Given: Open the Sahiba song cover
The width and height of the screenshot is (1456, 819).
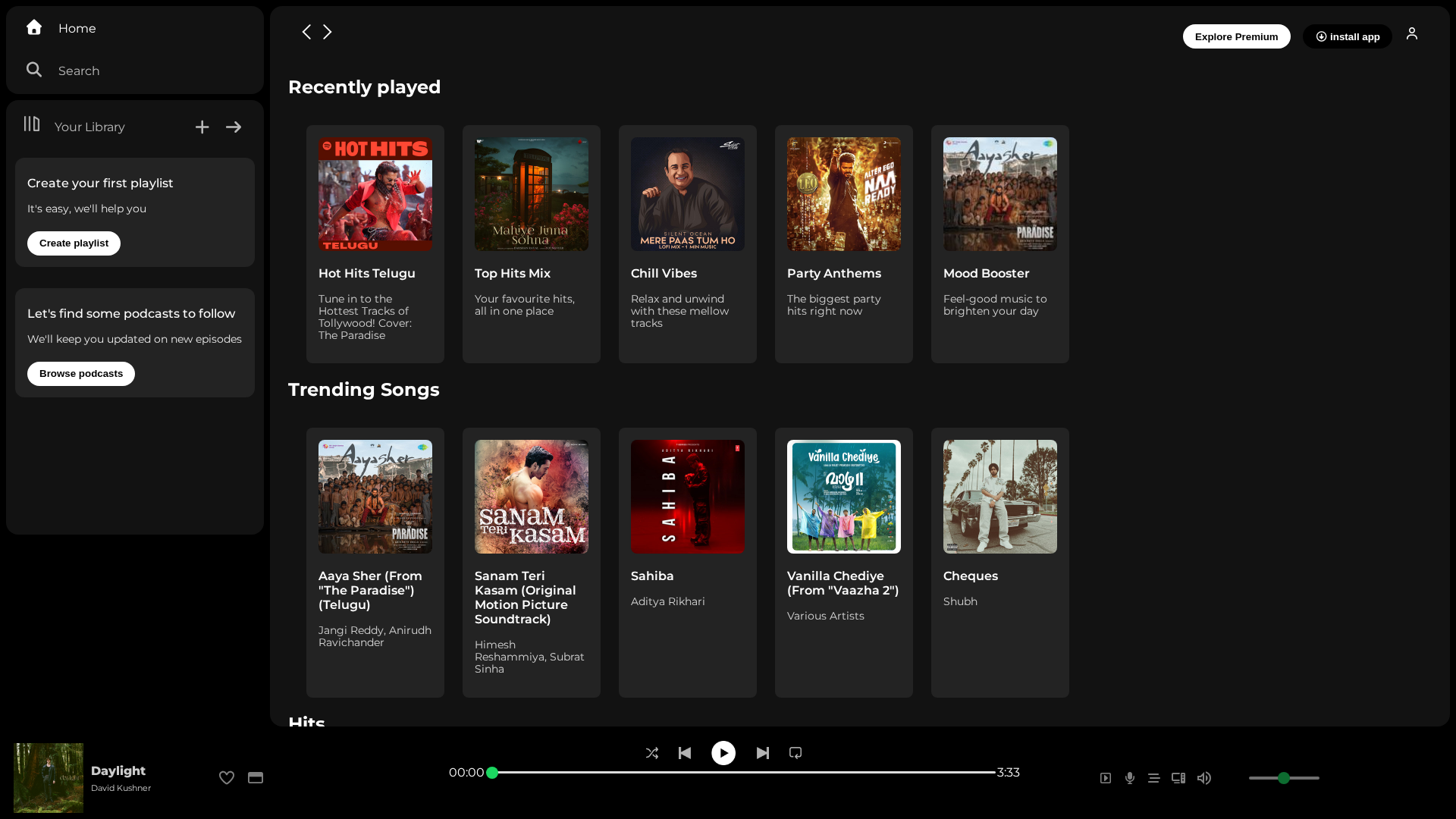Looking at the screenshot, I should [x=688, y=497].
